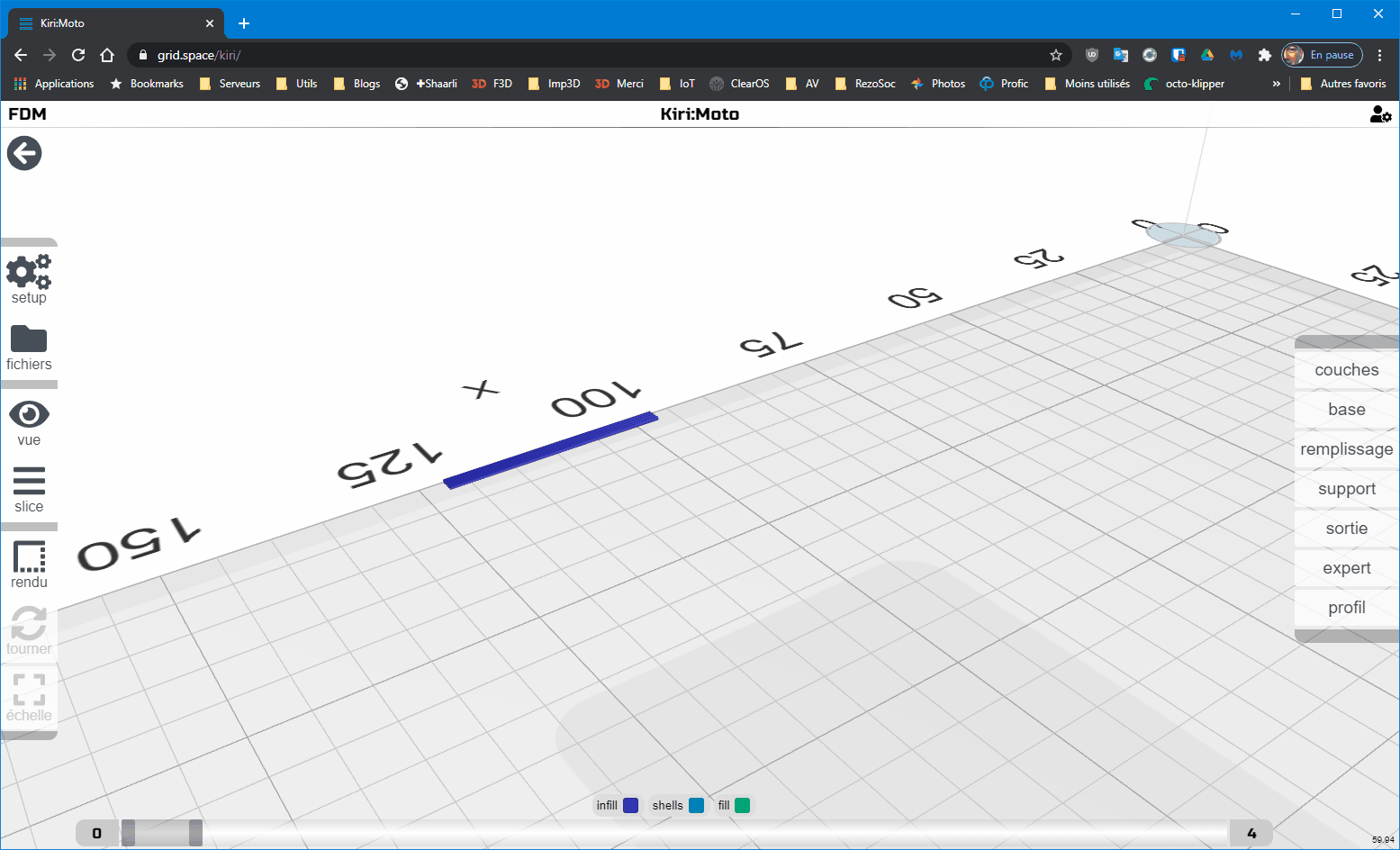Open the octo-klipper bookmark
The width and height of the screenshot is (1400, 850).
click(x=1184, y=84)
